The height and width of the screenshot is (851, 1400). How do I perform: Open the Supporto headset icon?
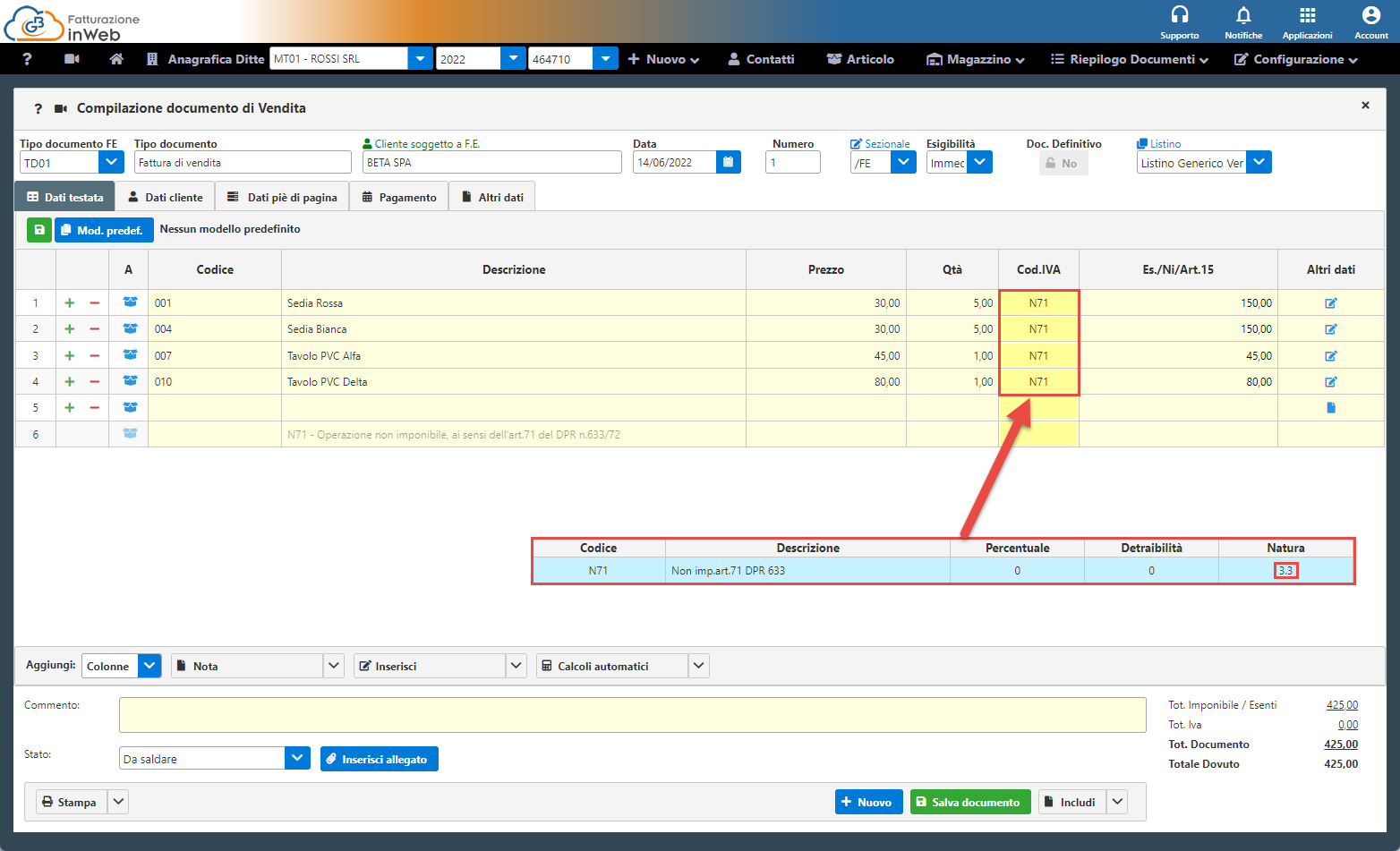tap(1180, 15)
